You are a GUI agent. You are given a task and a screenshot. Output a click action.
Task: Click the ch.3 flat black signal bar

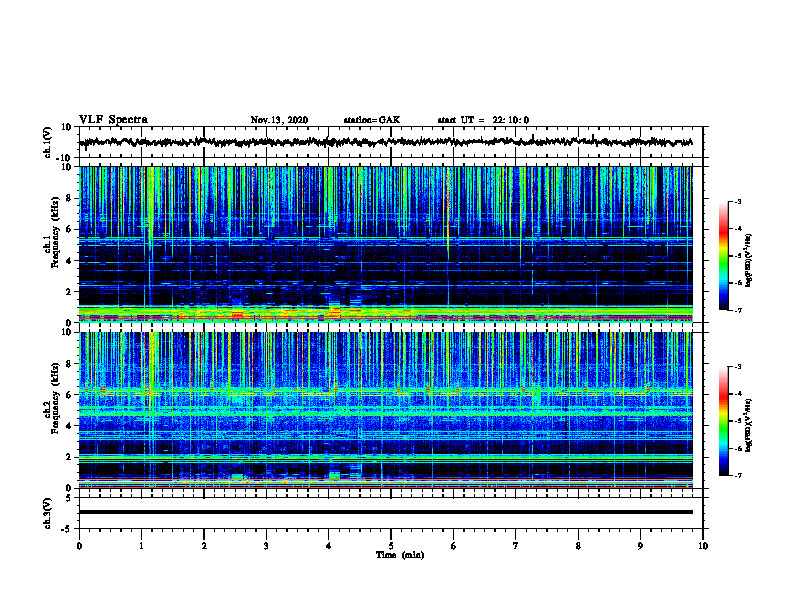tap(385, 512)
